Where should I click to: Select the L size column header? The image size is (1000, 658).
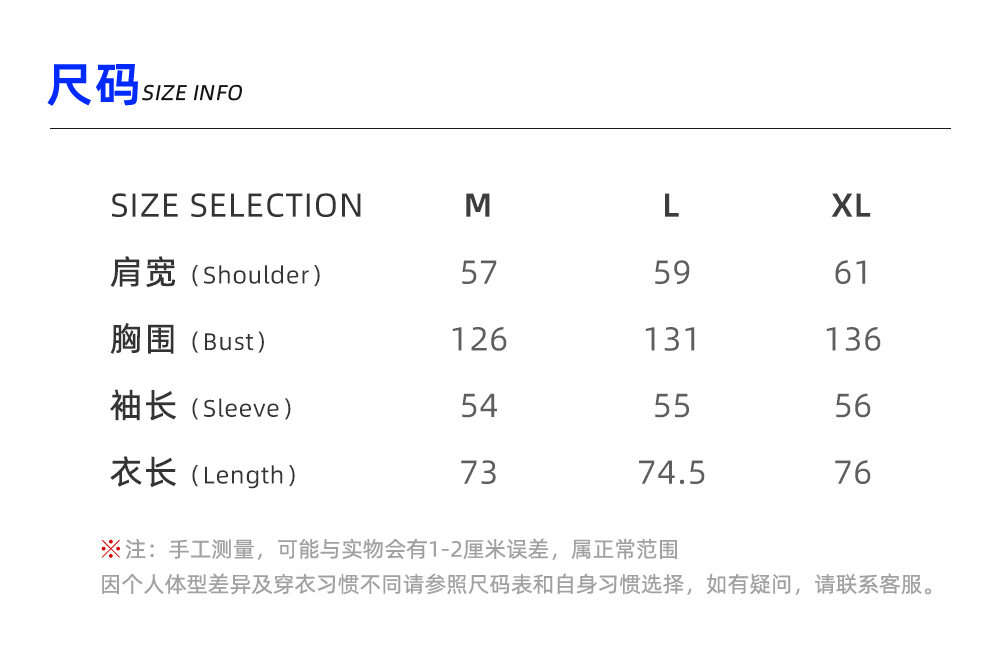[x=671, y=206]
